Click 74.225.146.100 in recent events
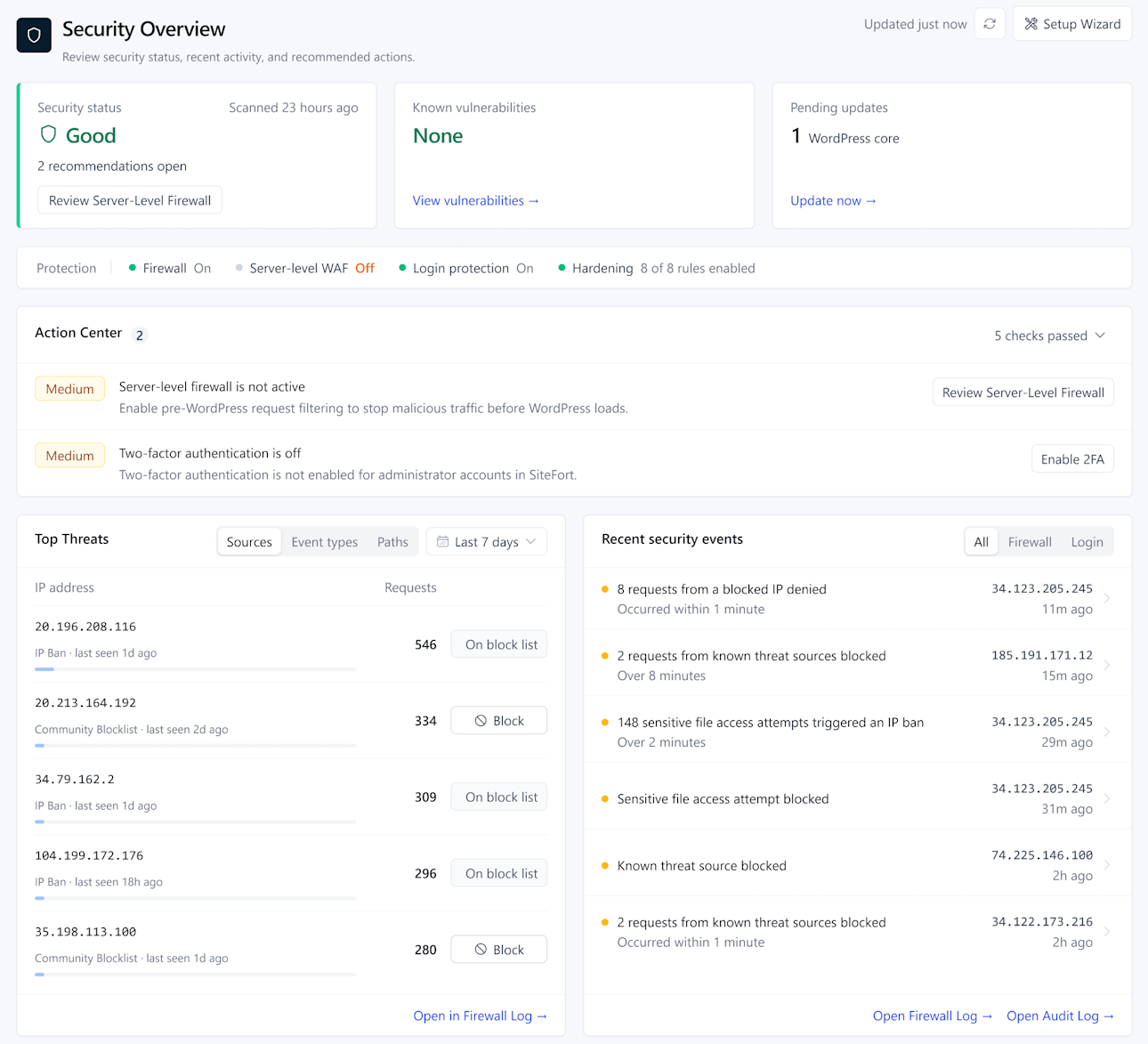 pos(1042,855)
